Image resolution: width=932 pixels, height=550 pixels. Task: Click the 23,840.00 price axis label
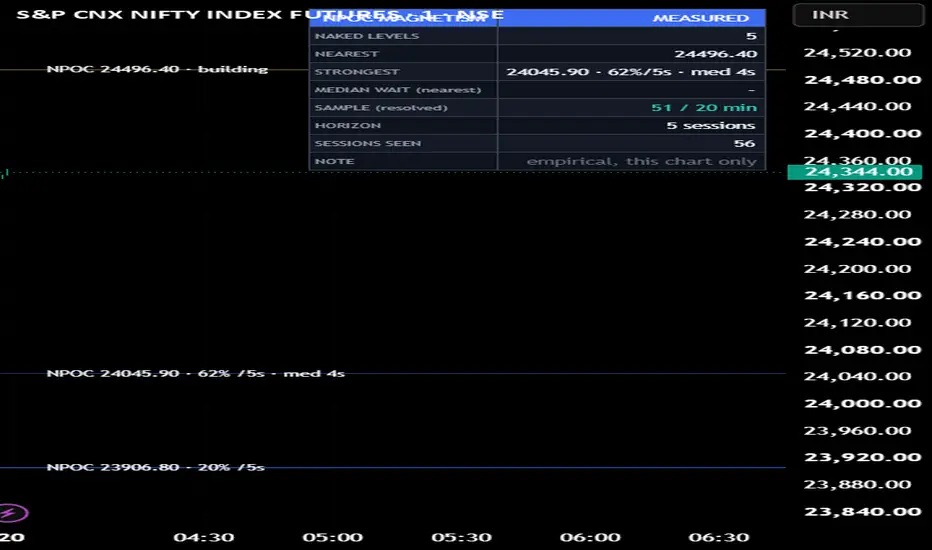pos(862,511)
